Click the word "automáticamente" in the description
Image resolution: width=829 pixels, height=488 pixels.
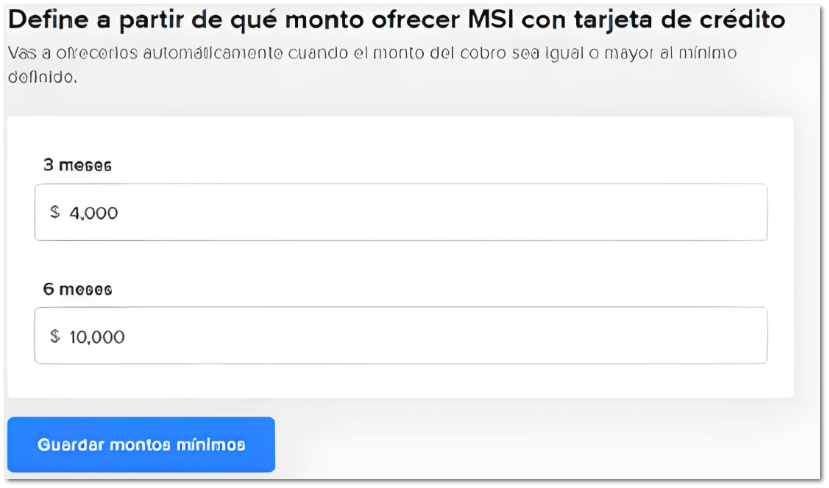[x=191, y=53]
